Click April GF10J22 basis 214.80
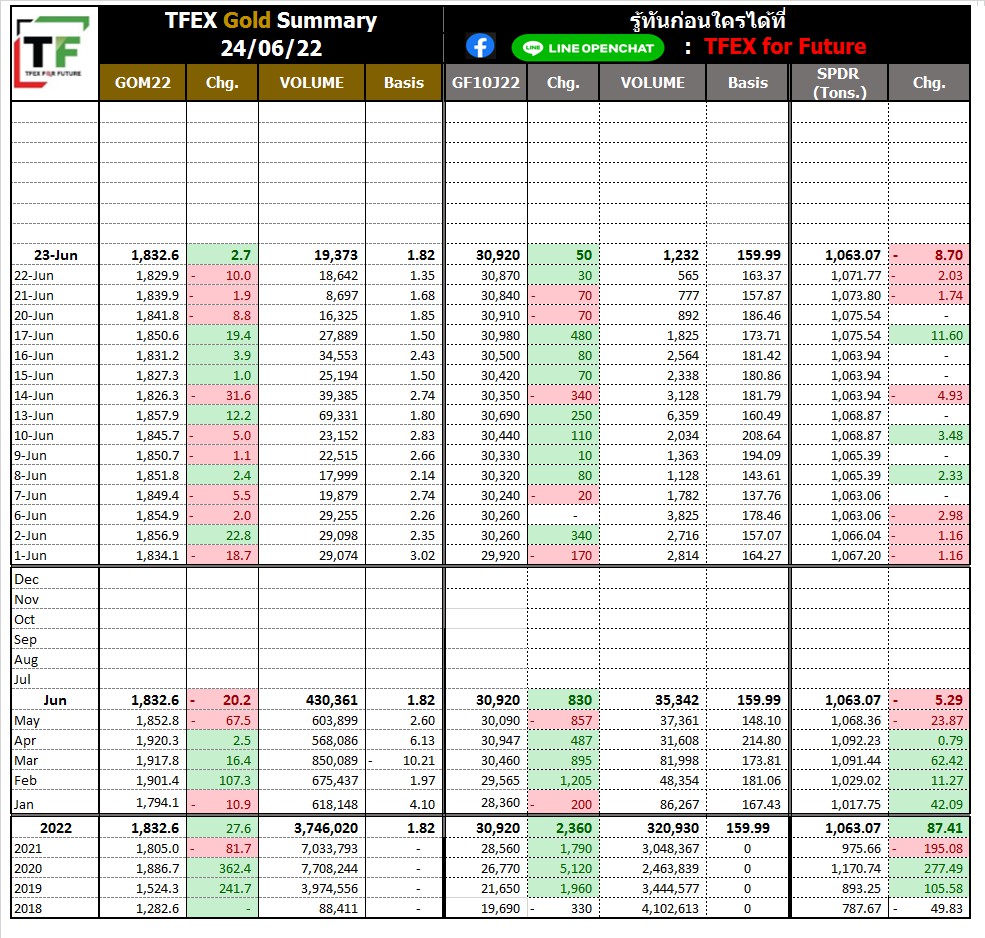This screenshot has width=985, height=938. [761, 740]
